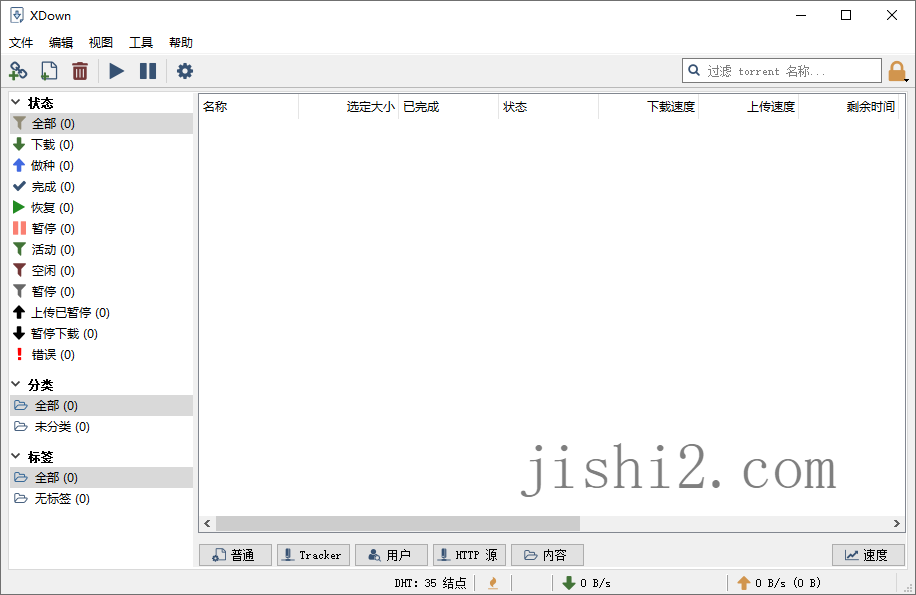Switch to the HTTP 源 tab
The width and height of the screenshot is (916, 595).
pyautogui.click(x=469, y=555)
